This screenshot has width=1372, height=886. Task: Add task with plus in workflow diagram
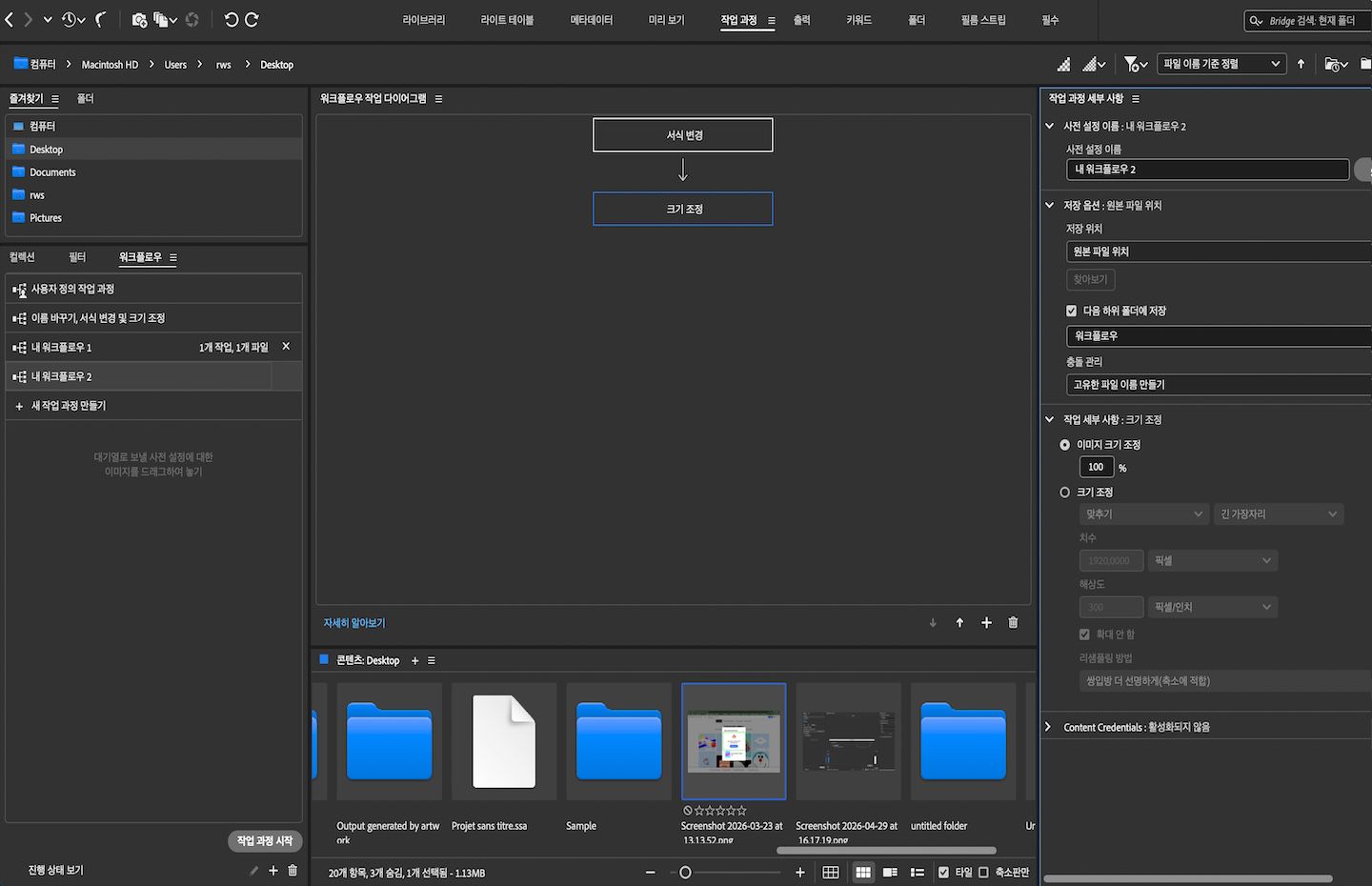tap(986, 622)
